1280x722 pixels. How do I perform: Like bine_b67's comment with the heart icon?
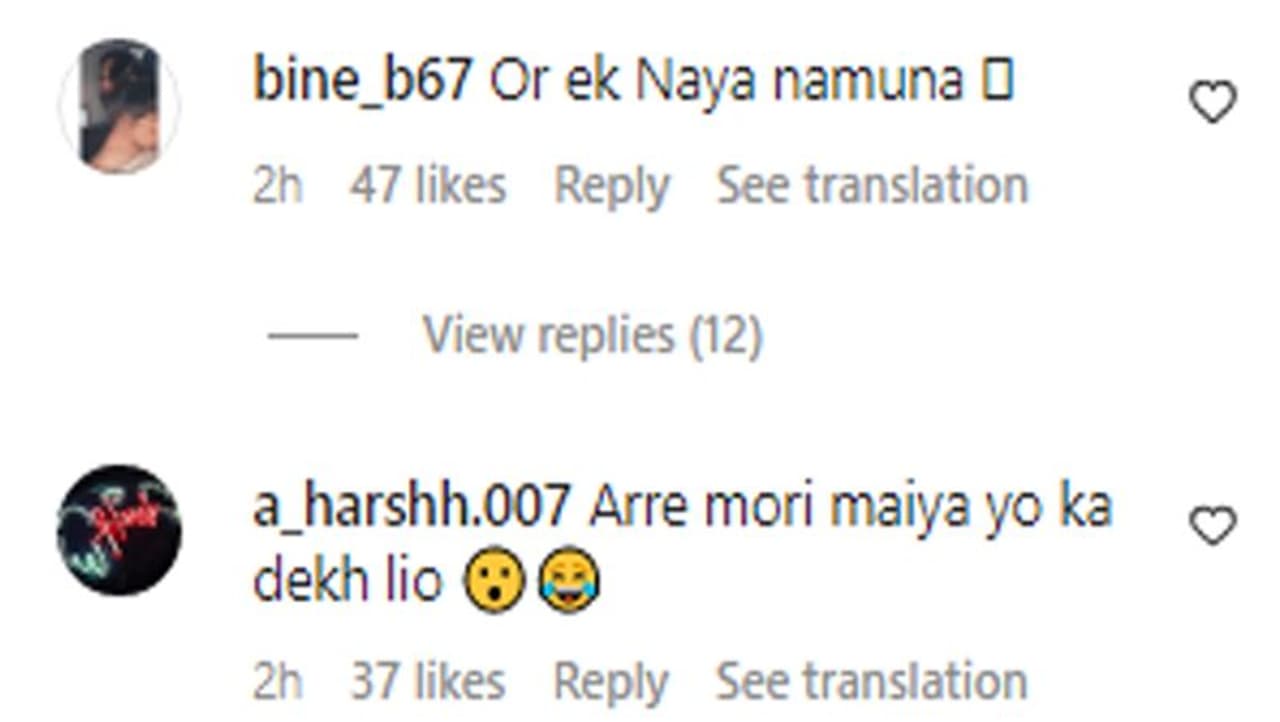1213,102
